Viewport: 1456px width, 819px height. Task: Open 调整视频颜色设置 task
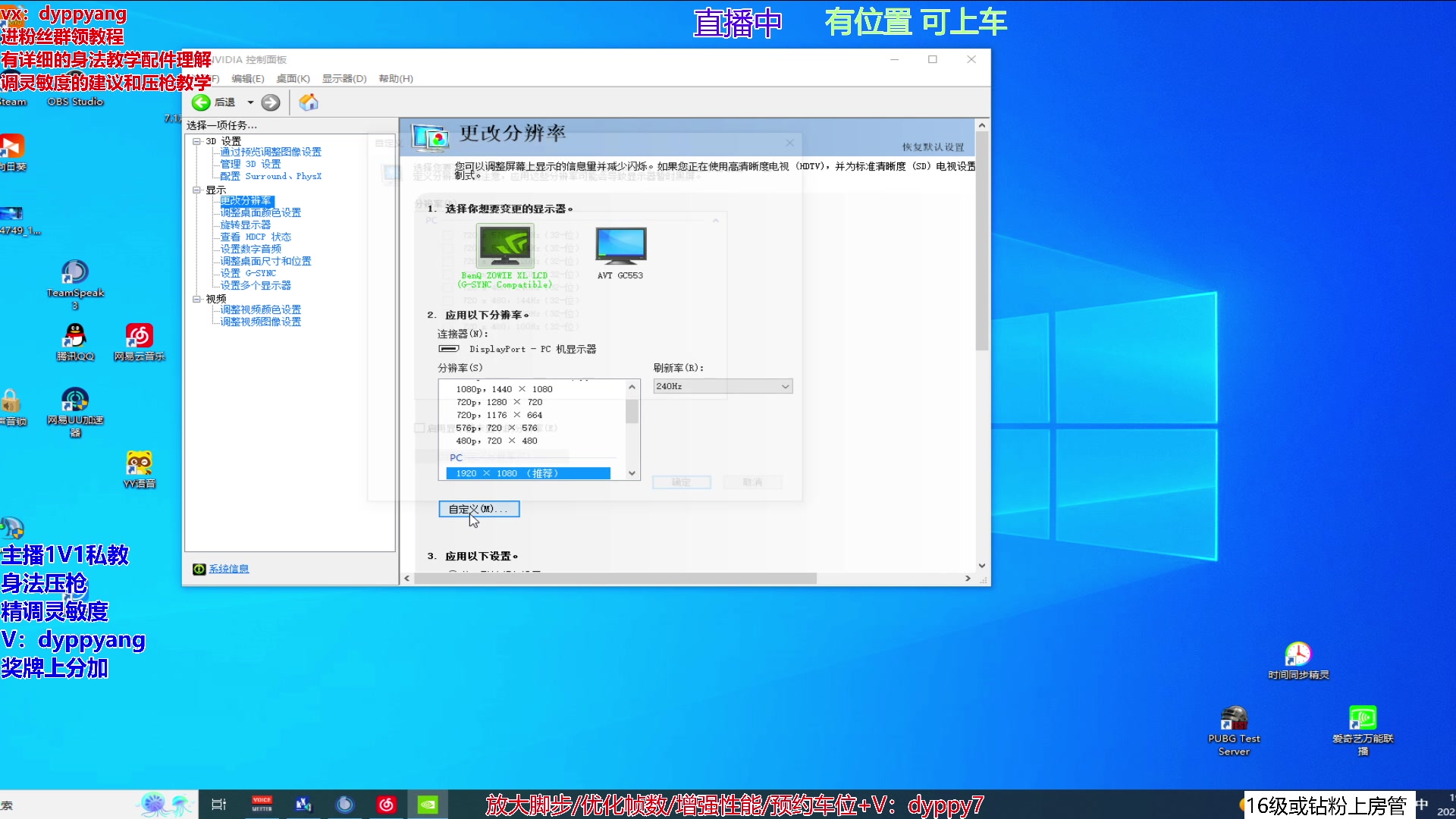pos(261,310)
